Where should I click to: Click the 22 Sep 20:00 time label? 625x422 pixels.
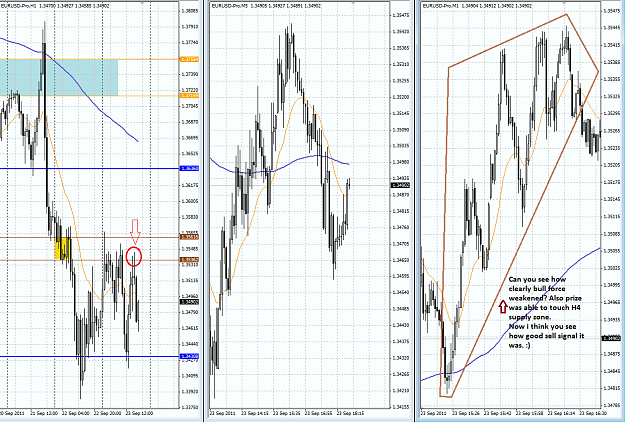point(108,413)
